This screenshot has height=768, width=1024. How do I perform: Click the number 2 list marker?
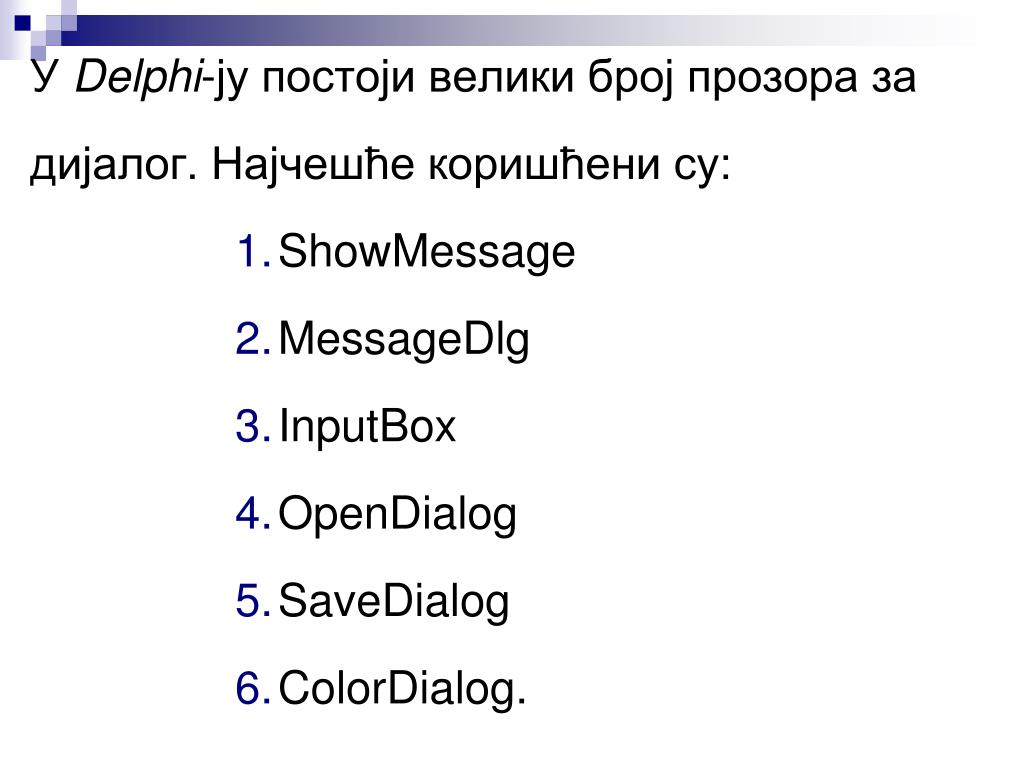[x=253, y=339]
